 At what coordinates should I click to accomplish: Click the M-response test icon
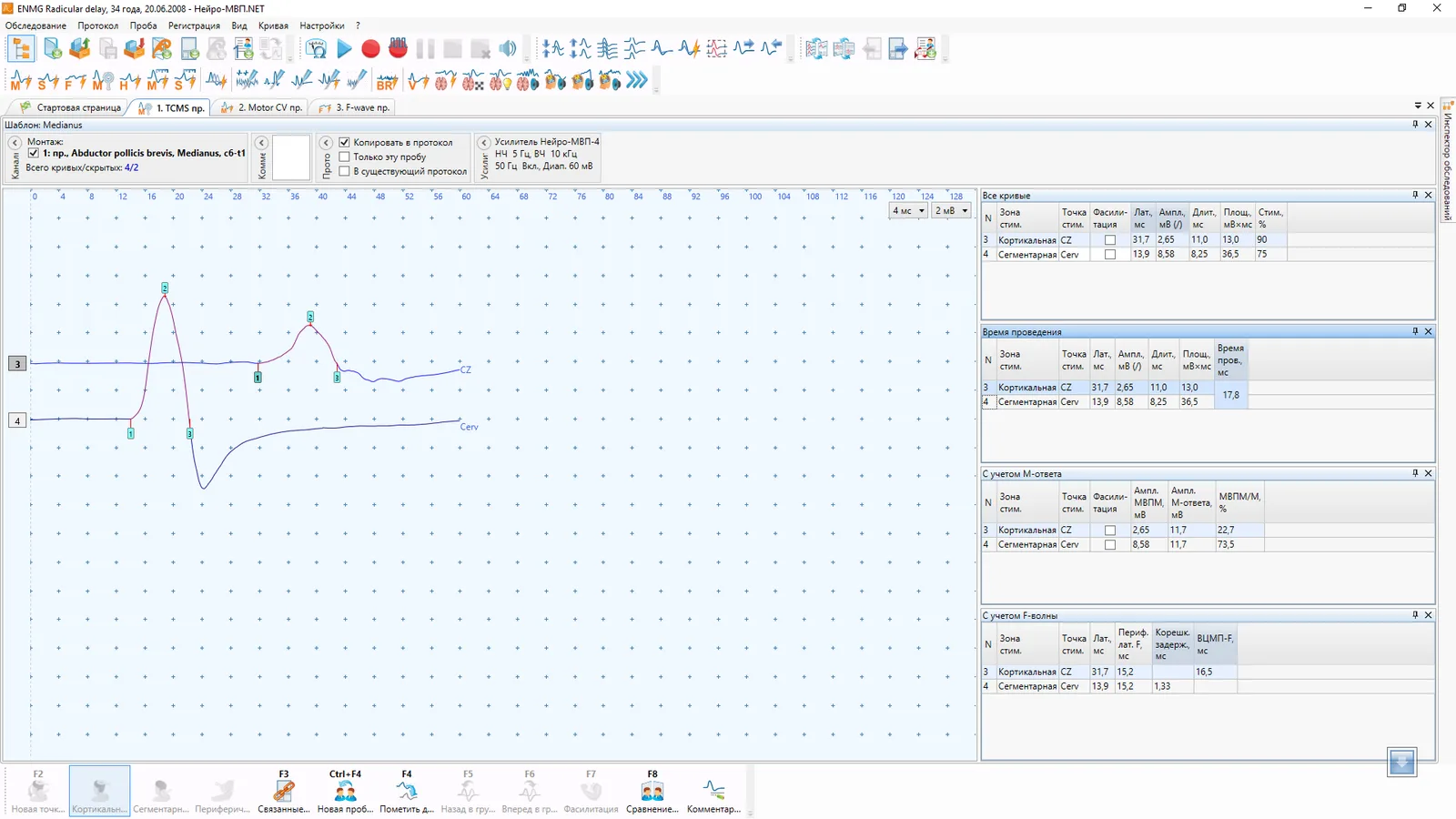(21, 81)
